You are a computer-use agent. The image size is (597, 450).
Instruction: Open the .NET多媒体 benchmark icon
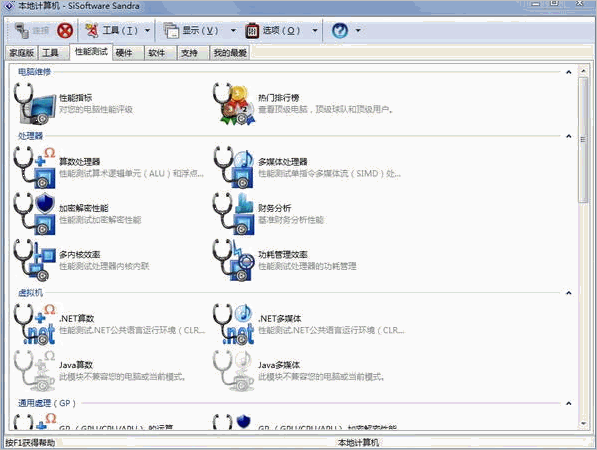coord(233,324)
